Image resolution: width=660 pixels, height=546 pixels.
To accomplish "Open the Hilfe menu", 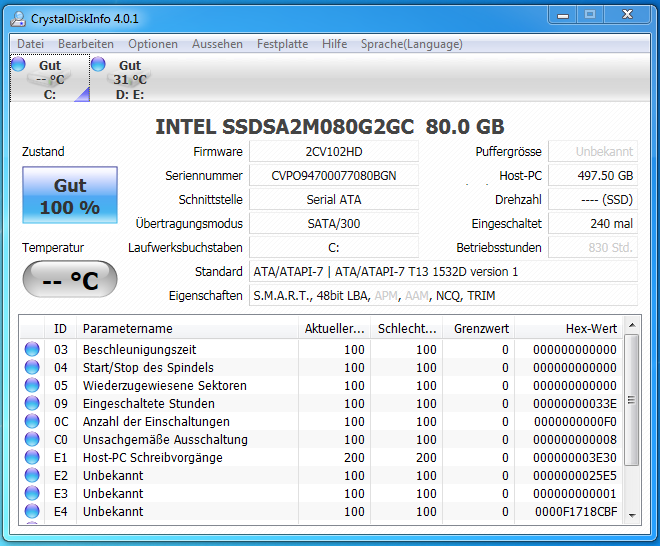I will click(x=335, y=44).
